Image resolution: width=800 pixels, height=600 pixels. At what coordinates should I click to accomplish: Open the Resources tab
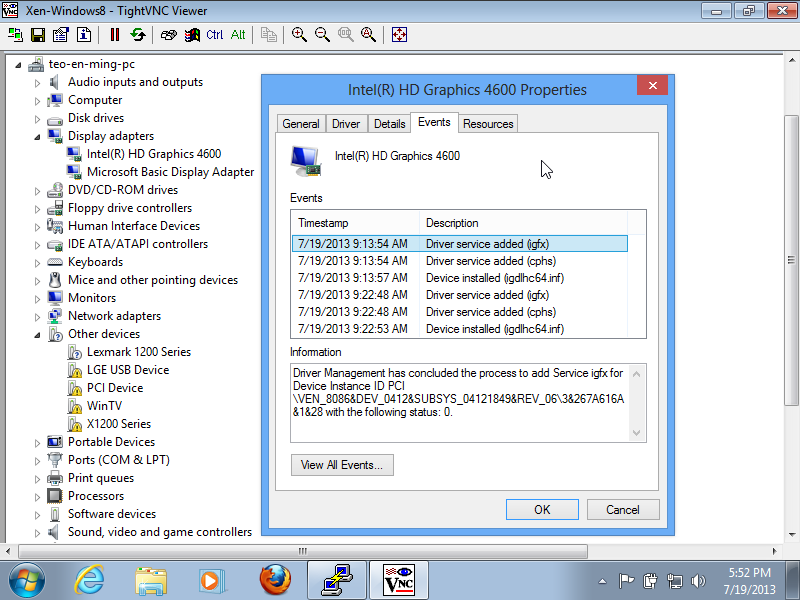tap(488, 124)
